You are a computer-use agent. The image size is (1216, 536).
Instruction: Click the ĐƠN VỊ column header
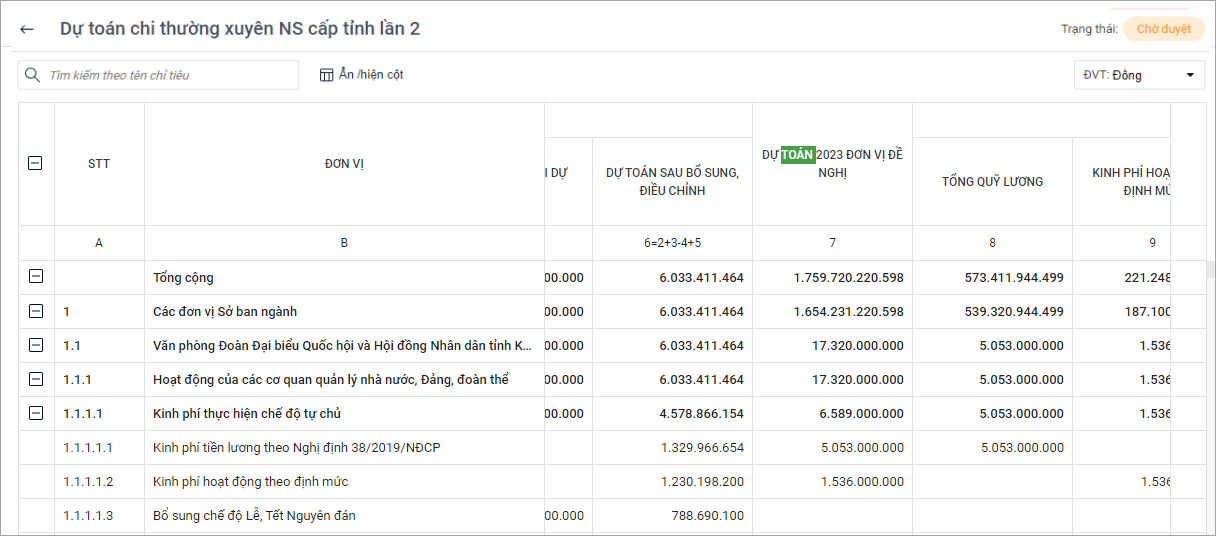344,164
